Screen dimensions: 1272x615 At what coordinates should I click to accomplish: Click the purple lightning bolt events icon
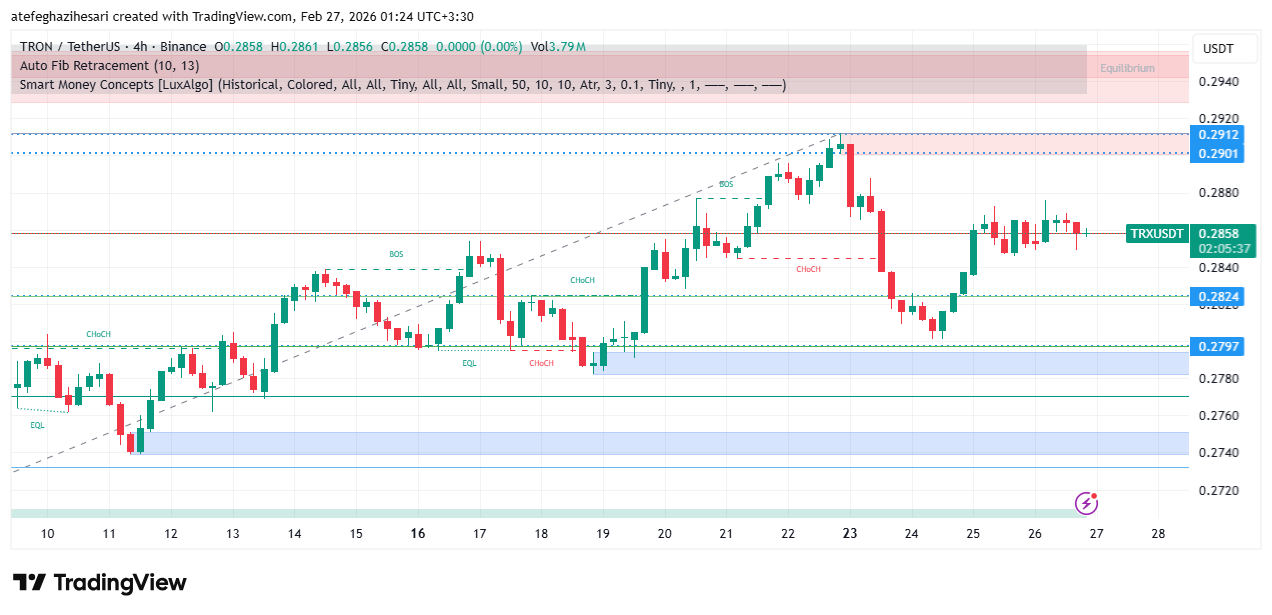pyautogui.click(x=1086, y=502)
